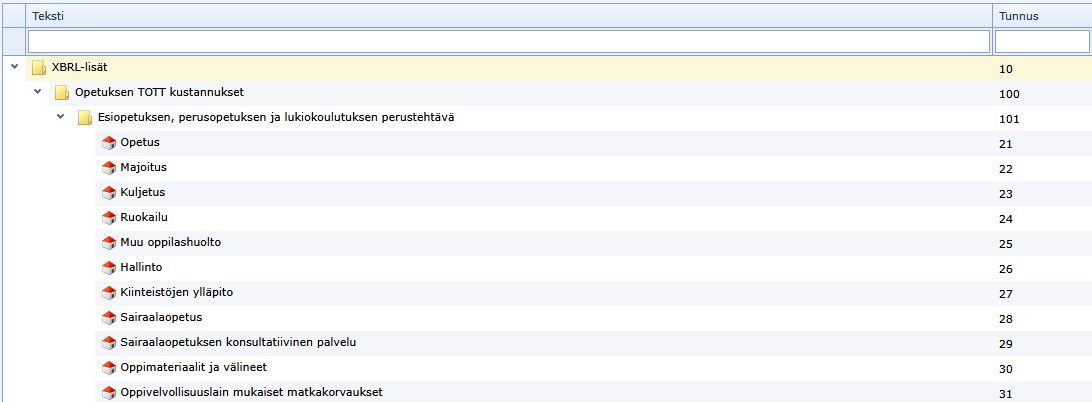Click the red cube icon beside Ruokailu
Screen dimensions: 1092x402
pos(109,218)
